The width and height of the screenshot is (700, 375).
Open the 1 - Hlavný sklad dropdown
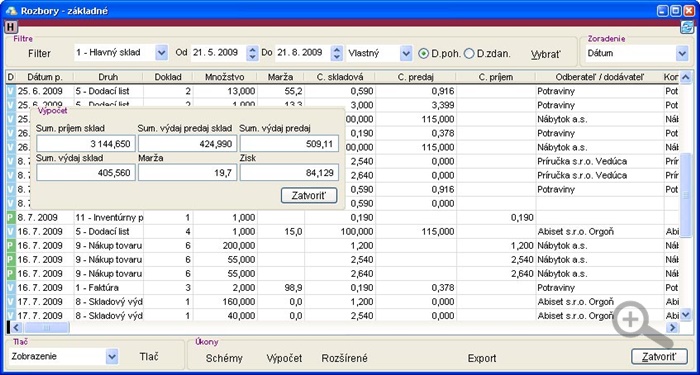point(161,53)
